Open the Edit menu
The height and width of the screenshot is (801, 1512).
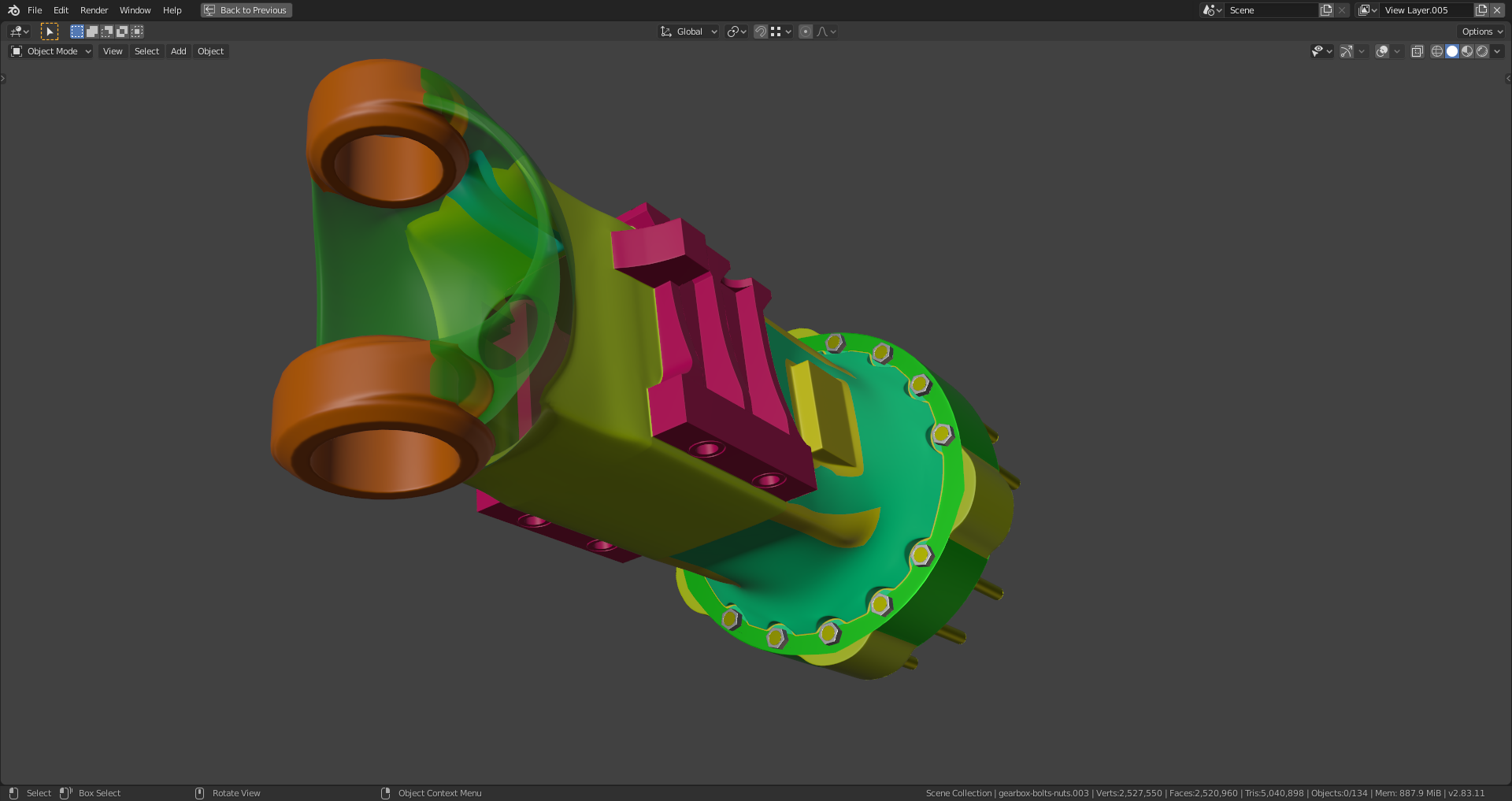[x=61, y=10]
